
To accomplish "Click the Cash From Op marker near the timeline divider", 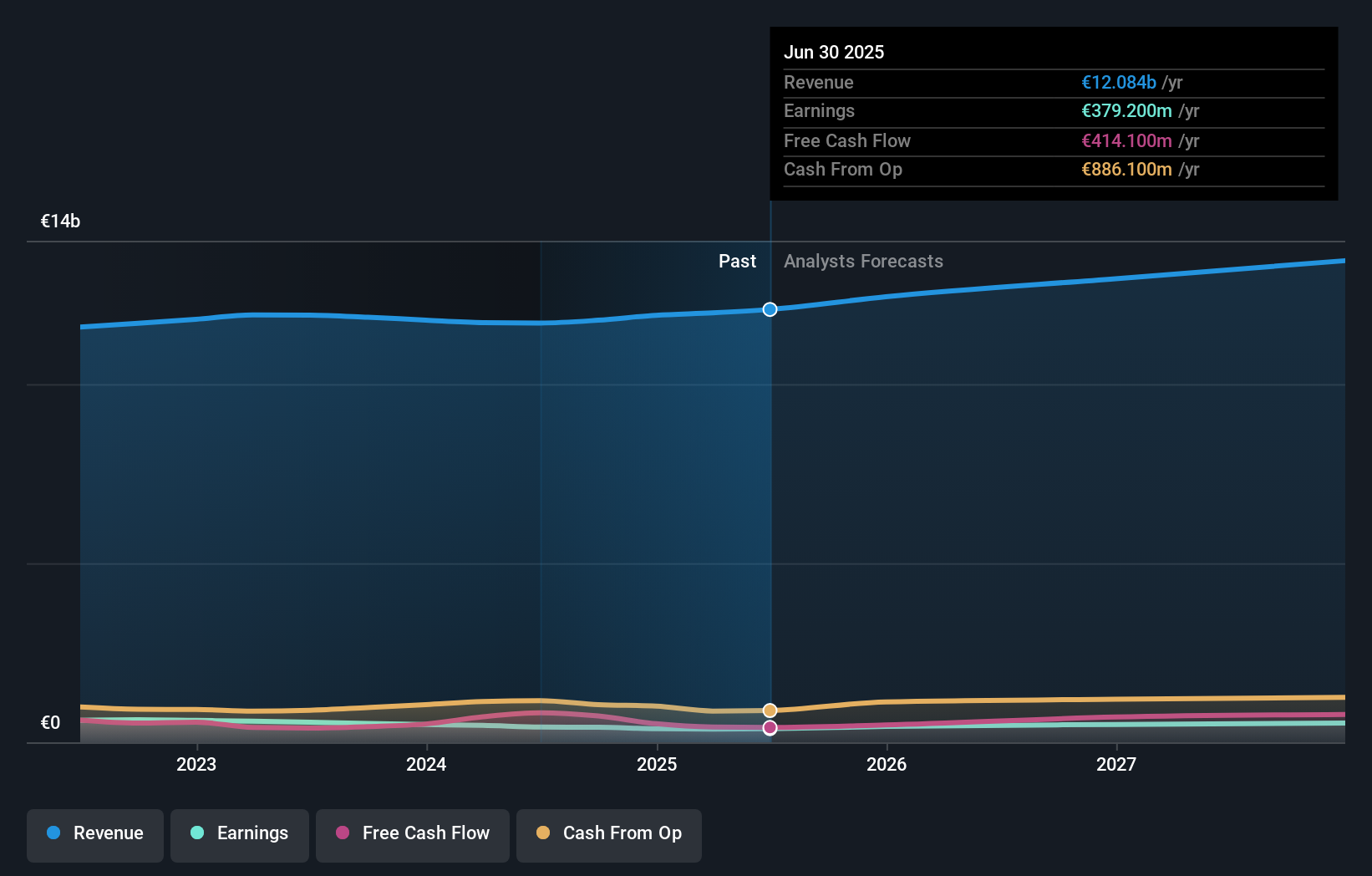I will [x=770, y=710].
